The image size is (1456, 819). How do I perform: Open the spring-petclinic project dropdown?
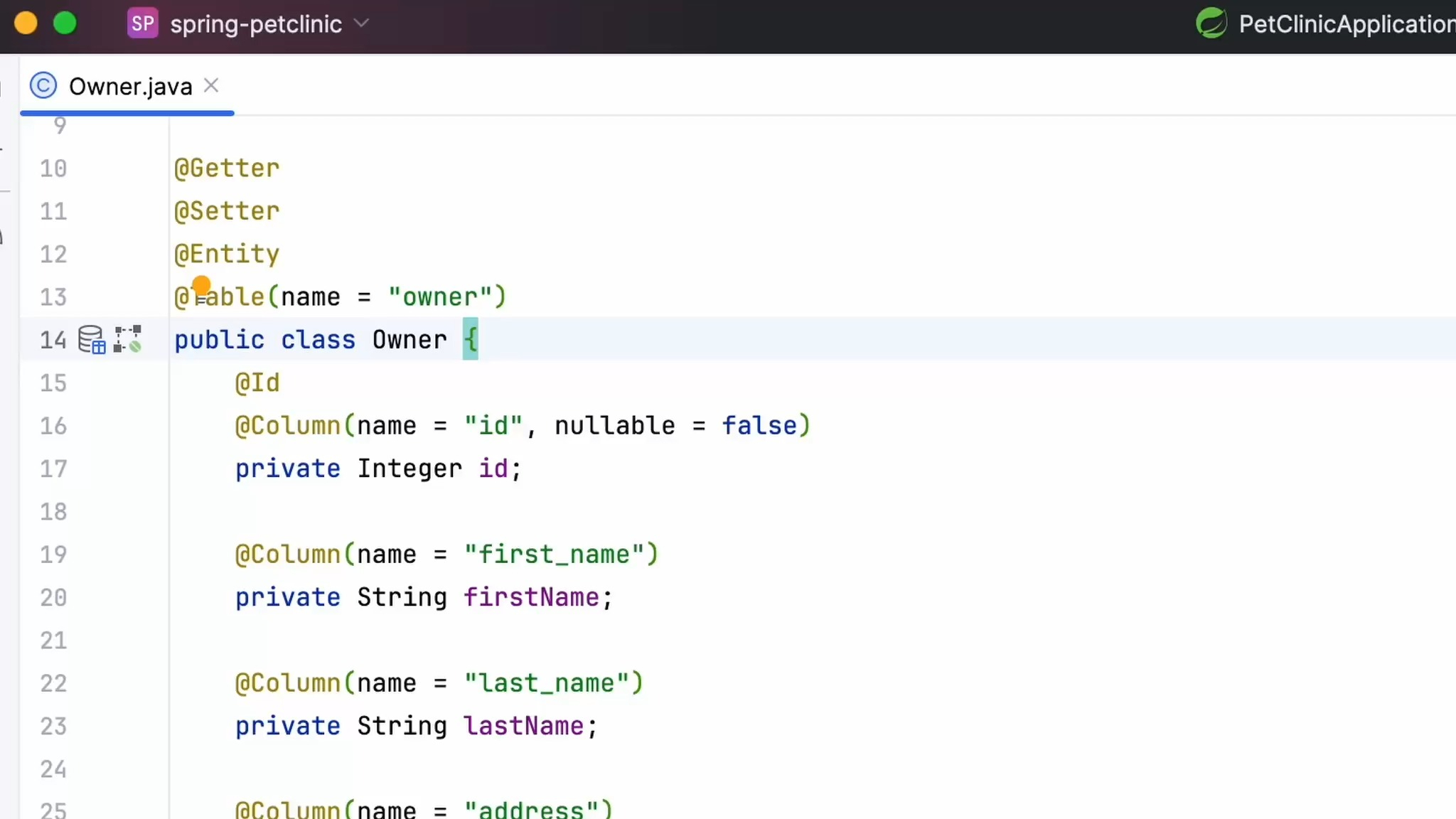[269, 24]
